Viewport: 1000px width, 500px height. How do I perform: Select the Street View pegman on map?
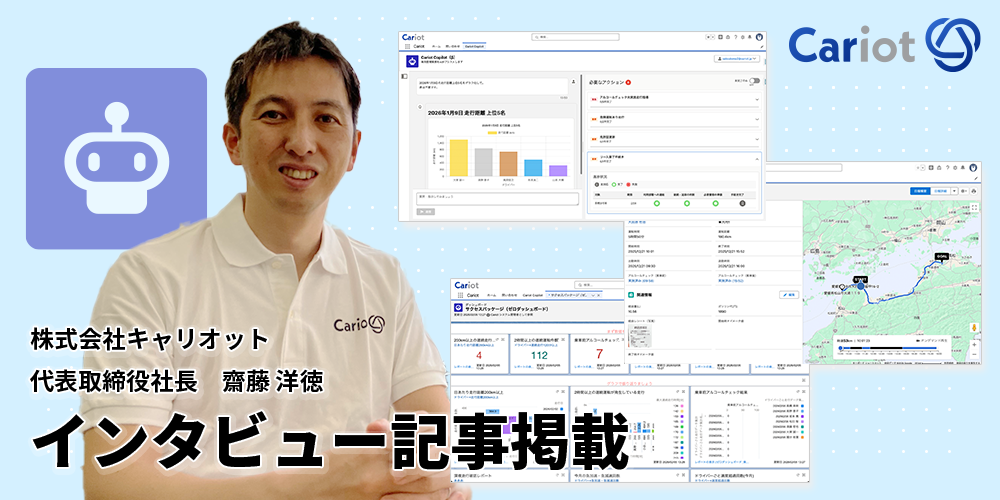(974, 328)
